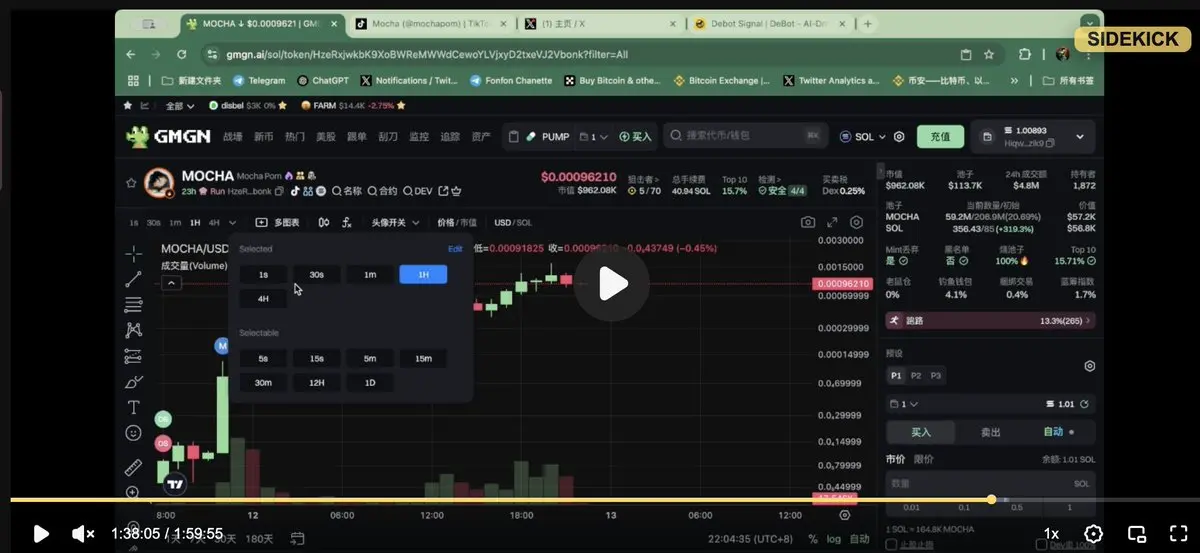Choose 15s selectable timeframe
The image size is (1200, 553).
point(316,358)
